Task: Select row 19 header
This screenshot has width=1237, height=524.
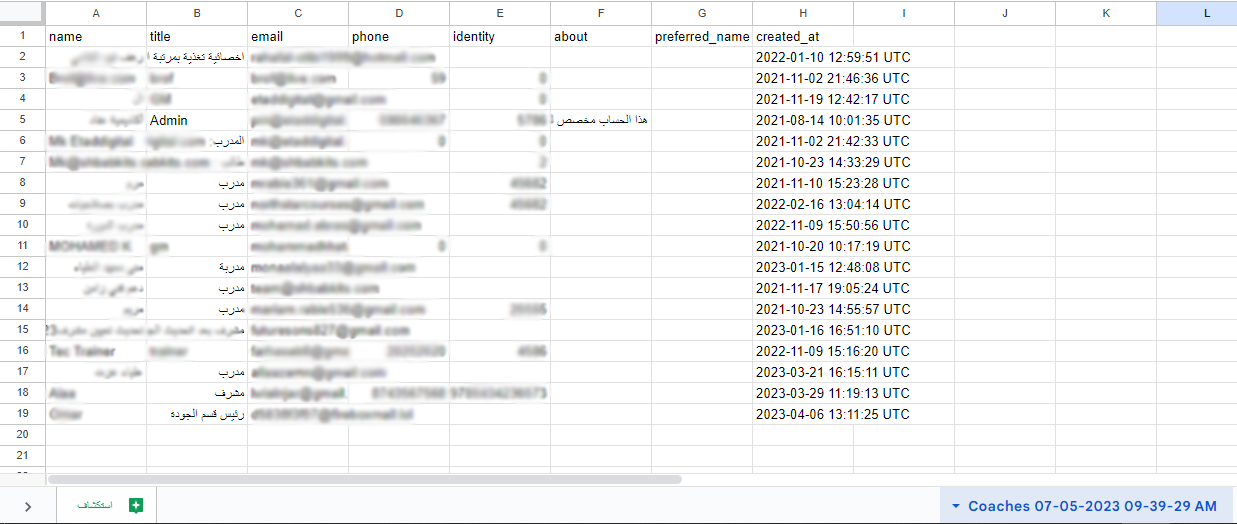Action: click(x=22, y=414)
